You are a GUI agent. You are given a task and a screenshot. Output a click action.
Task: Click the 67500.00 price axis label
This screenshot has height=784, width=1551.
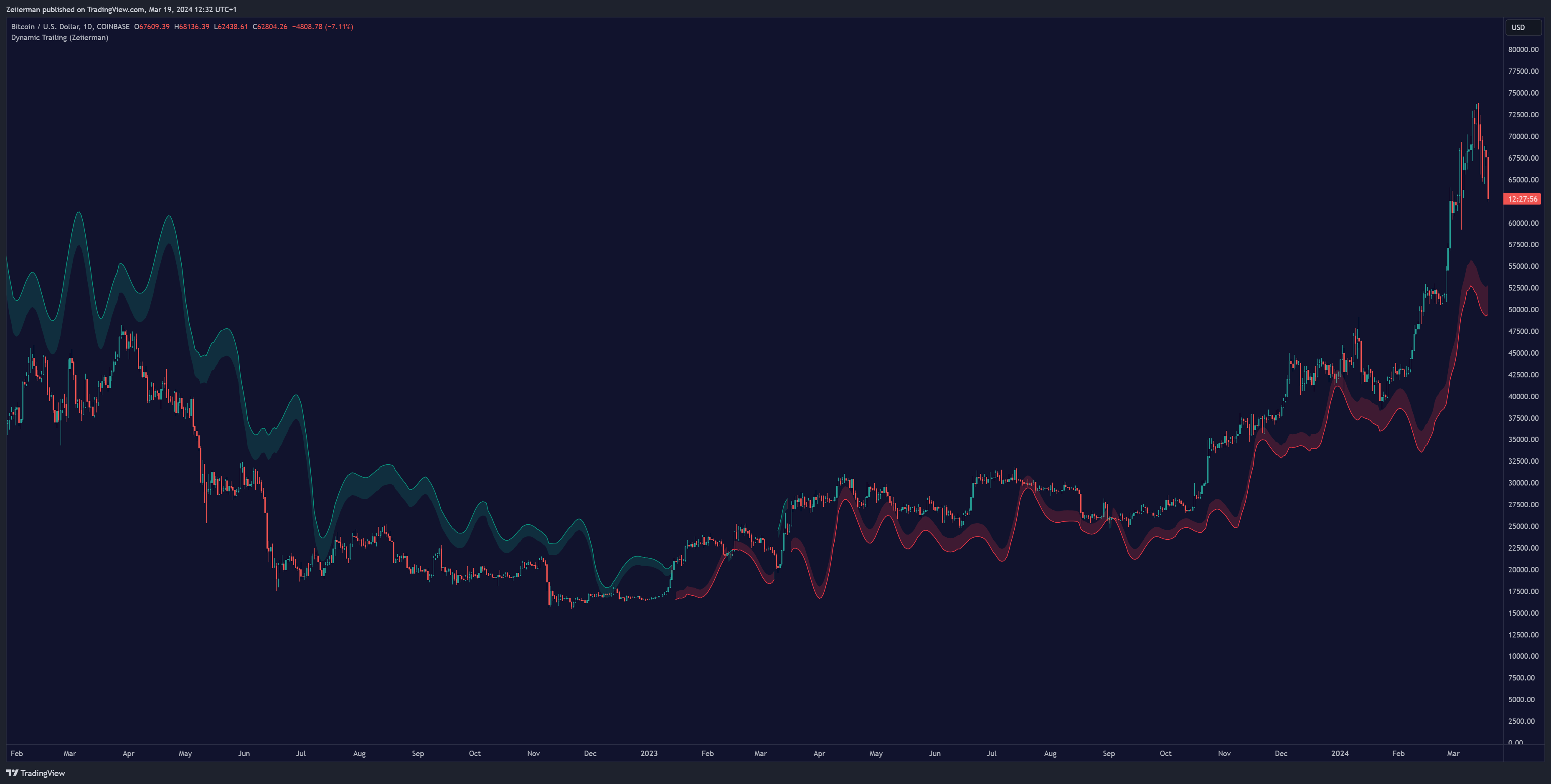[1523, 158]
